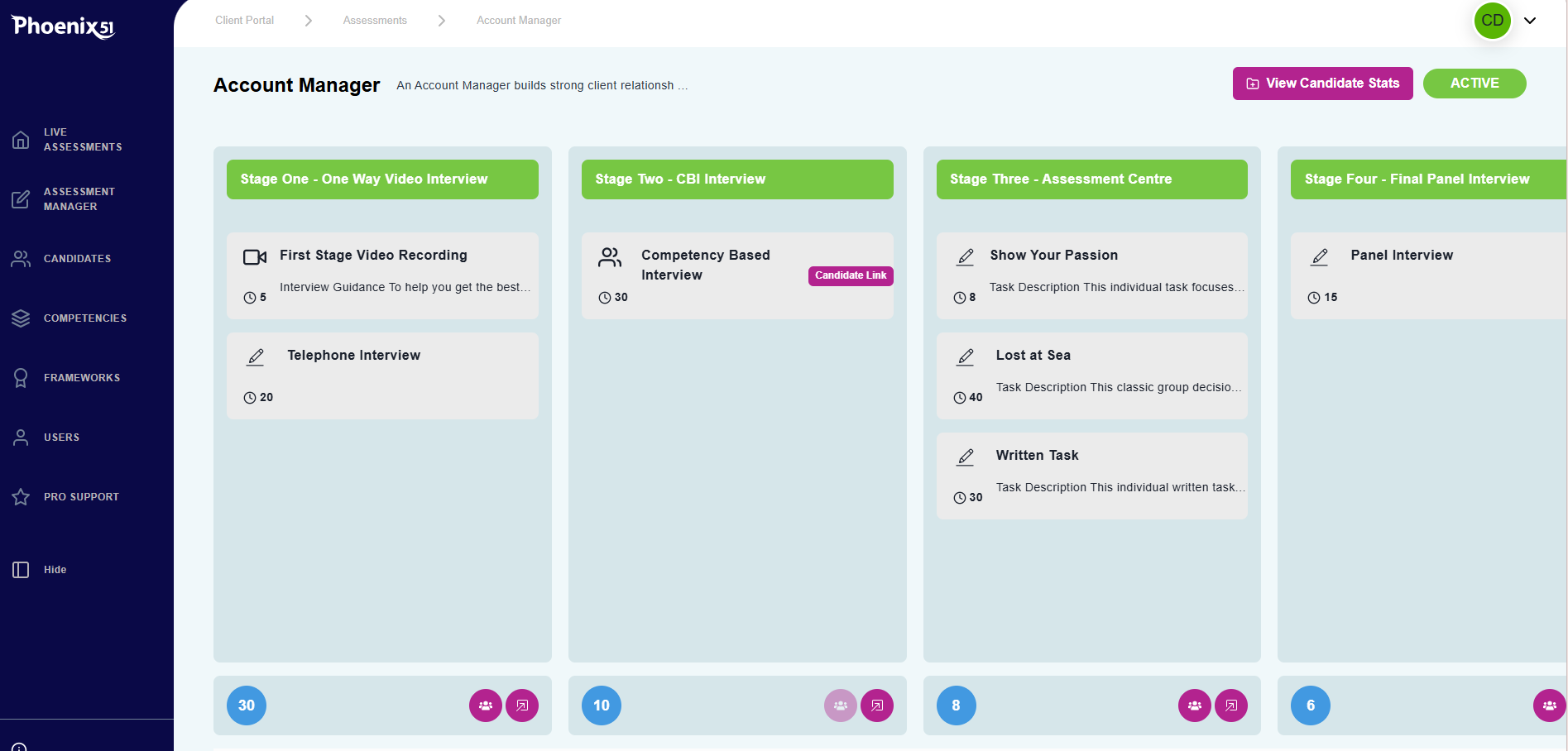Click Stage Two candidates group icon

[x=841, y=706]
